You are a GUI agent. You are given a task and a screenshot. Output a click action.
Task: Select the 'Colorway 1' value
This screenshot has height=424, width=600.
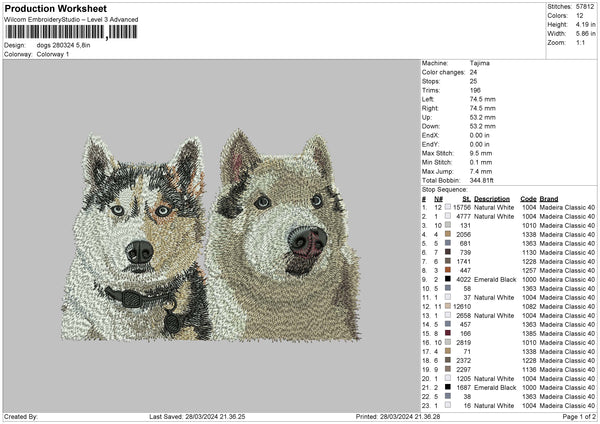pyautogui.click(x=53, y=54)
